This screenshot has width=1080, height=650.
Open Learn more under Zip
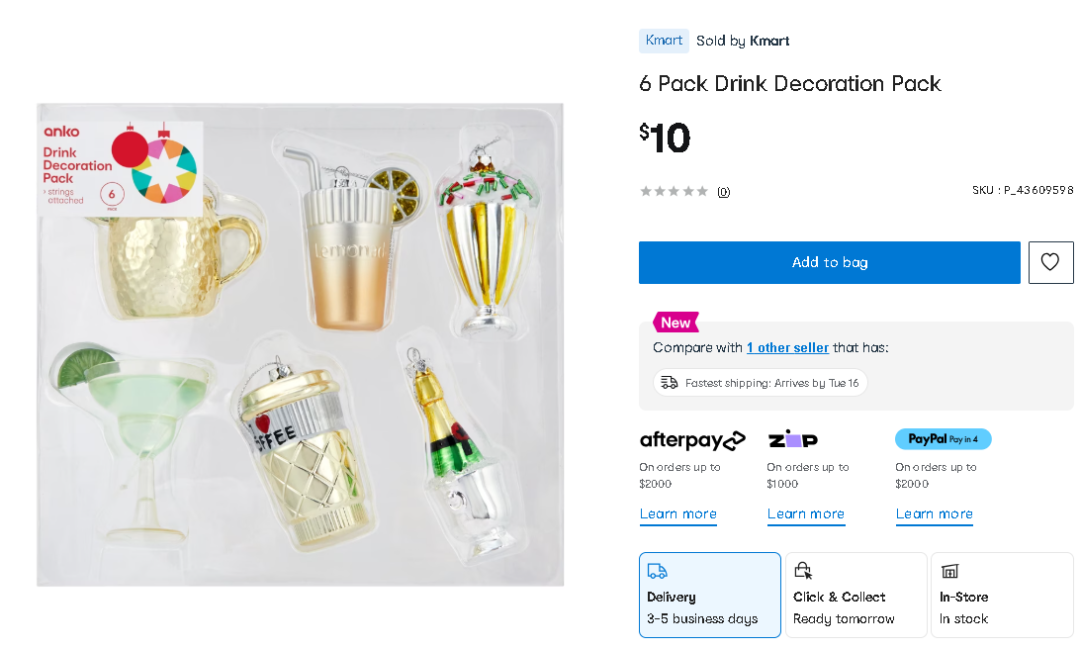pos(806,514)
